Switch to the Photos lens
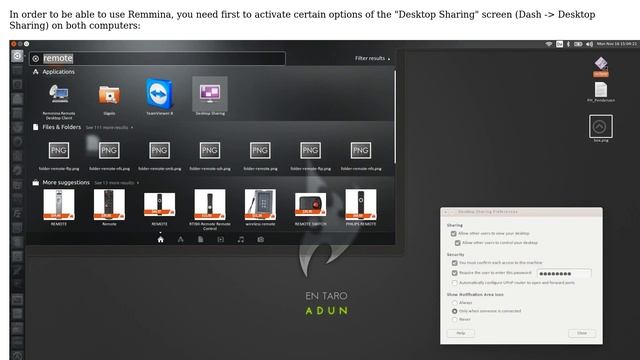This screenshot has height=360, width=640. tap(261, 240)
